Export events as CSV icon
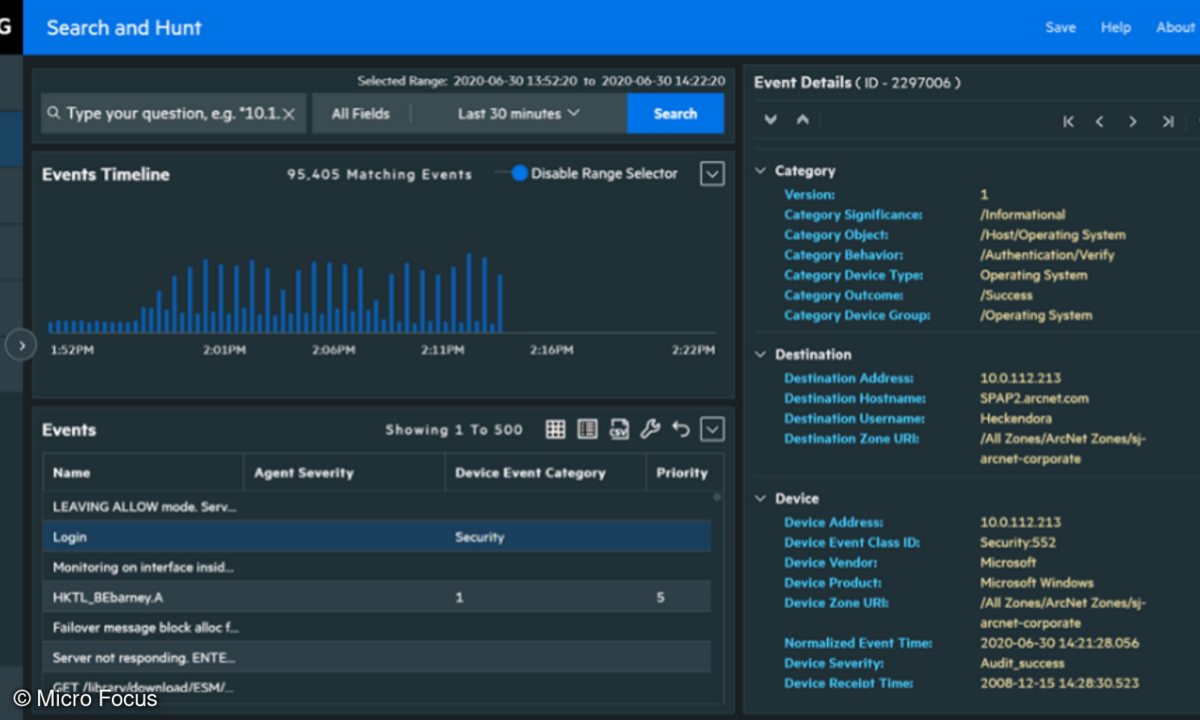Screen dimensions: 1200x720 [x=619, y=429]
